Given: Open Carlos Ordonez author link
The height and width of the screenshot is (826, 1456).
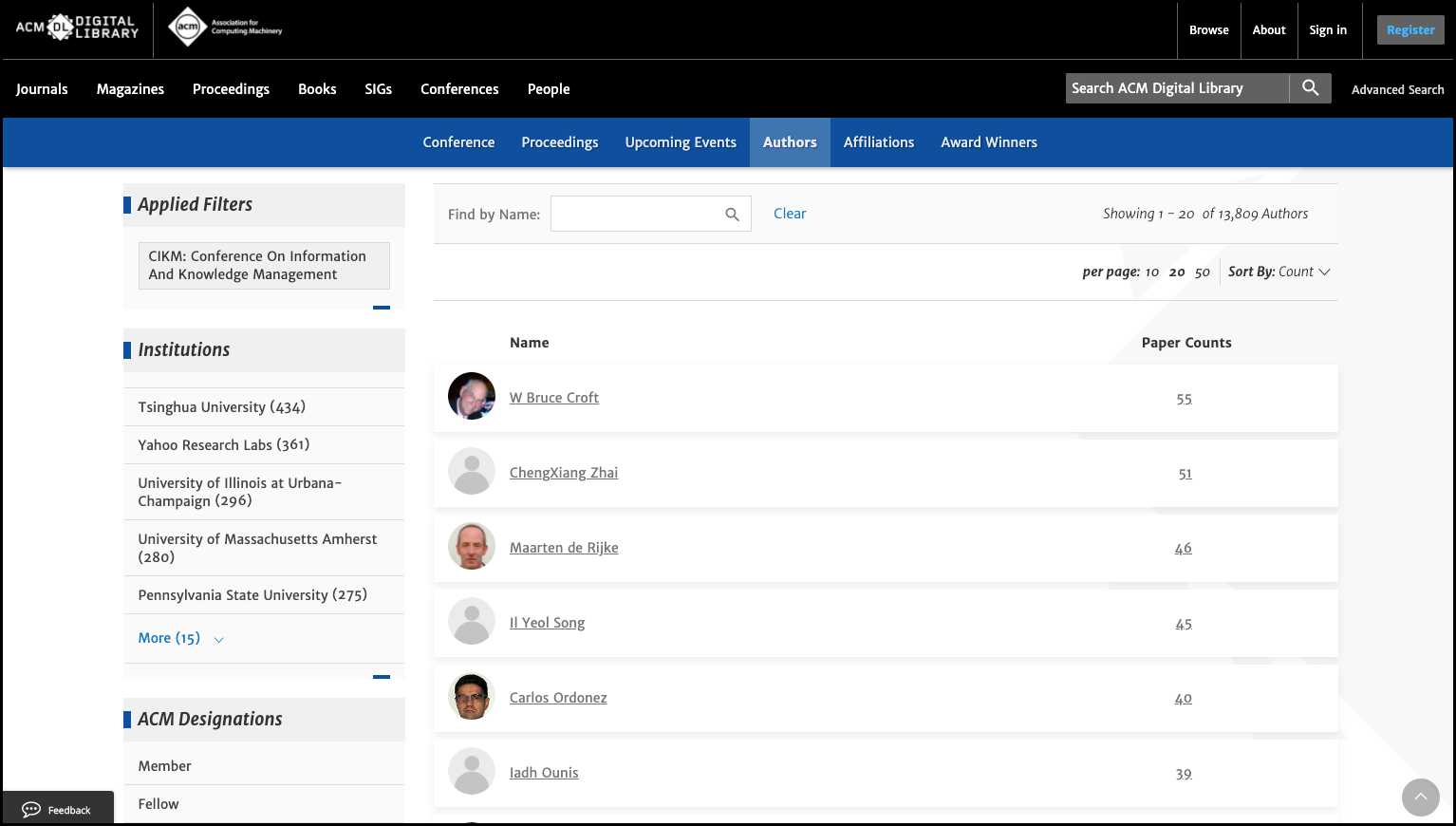Looking at the screenshot, I should coord(558,698).
